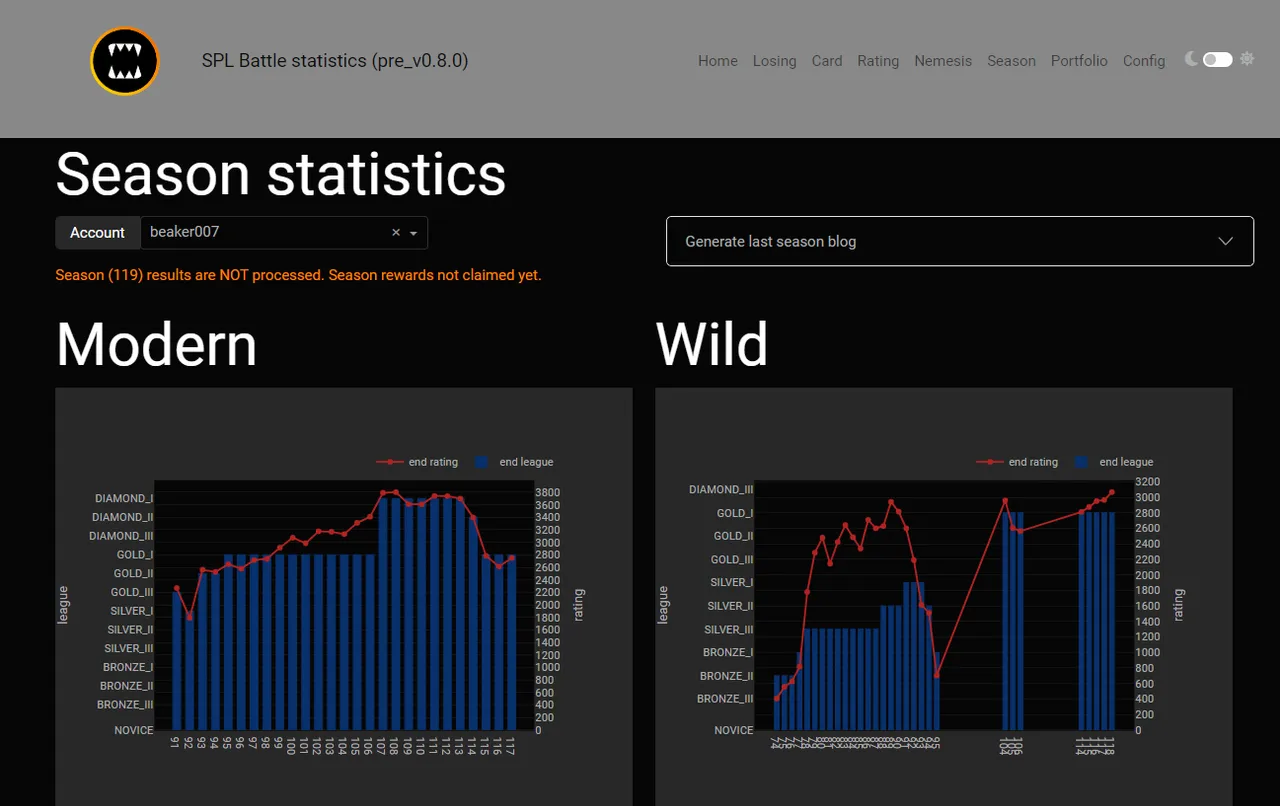Click the Account label
Screen dimensions: 1280x806
click(97, 232)
